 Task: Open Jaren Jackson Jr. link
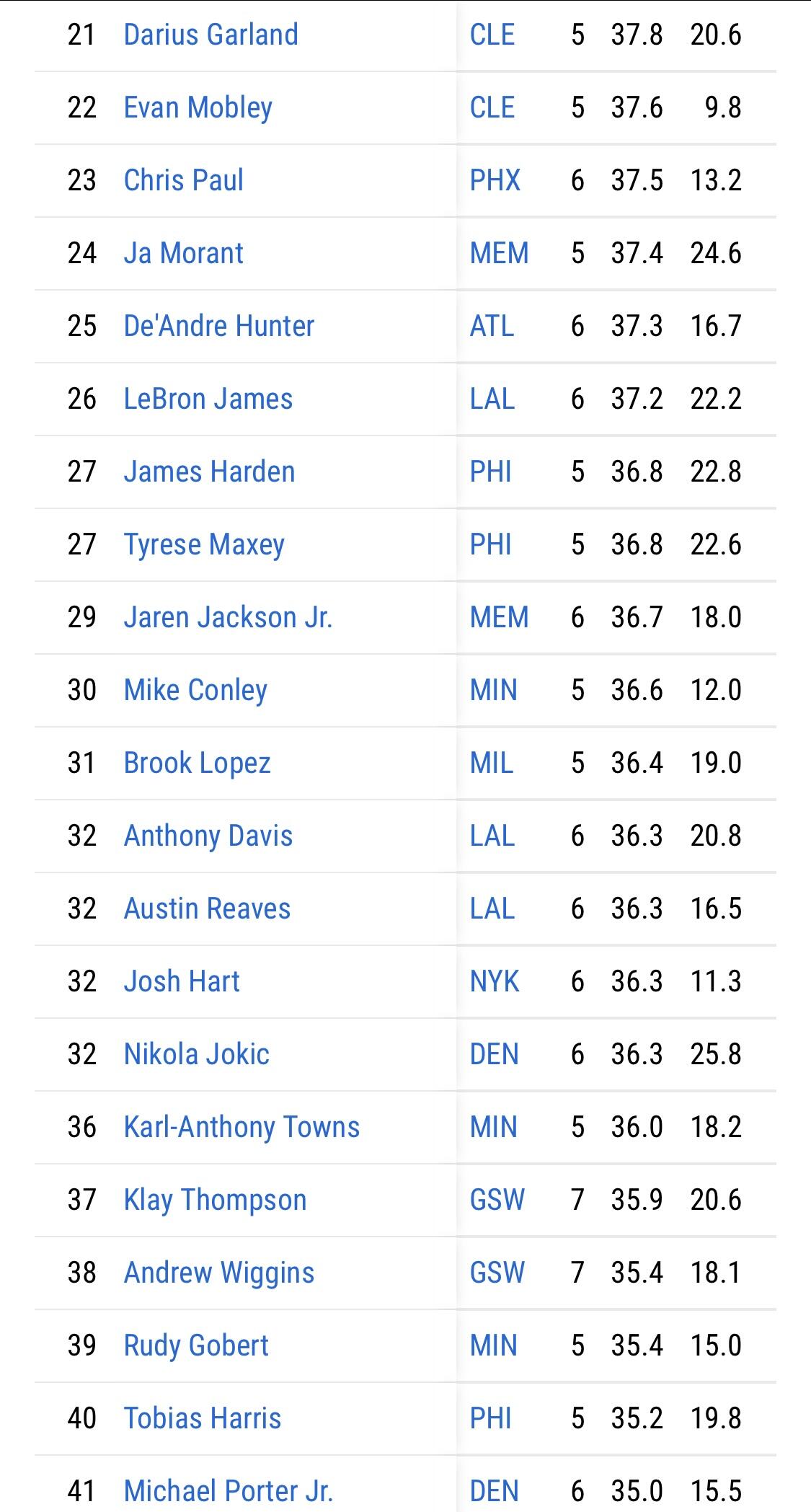pyautogui.click(x=228, y=617)
